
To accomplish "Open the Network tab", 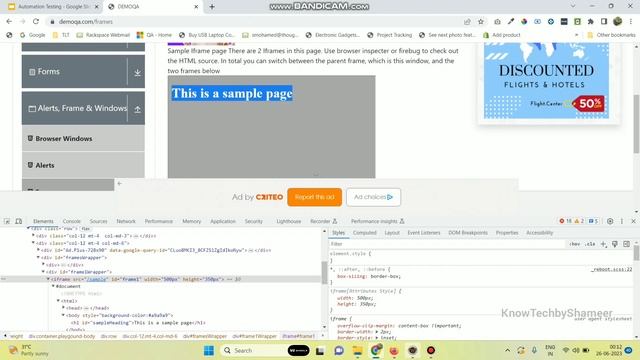I will coord(126,221).
